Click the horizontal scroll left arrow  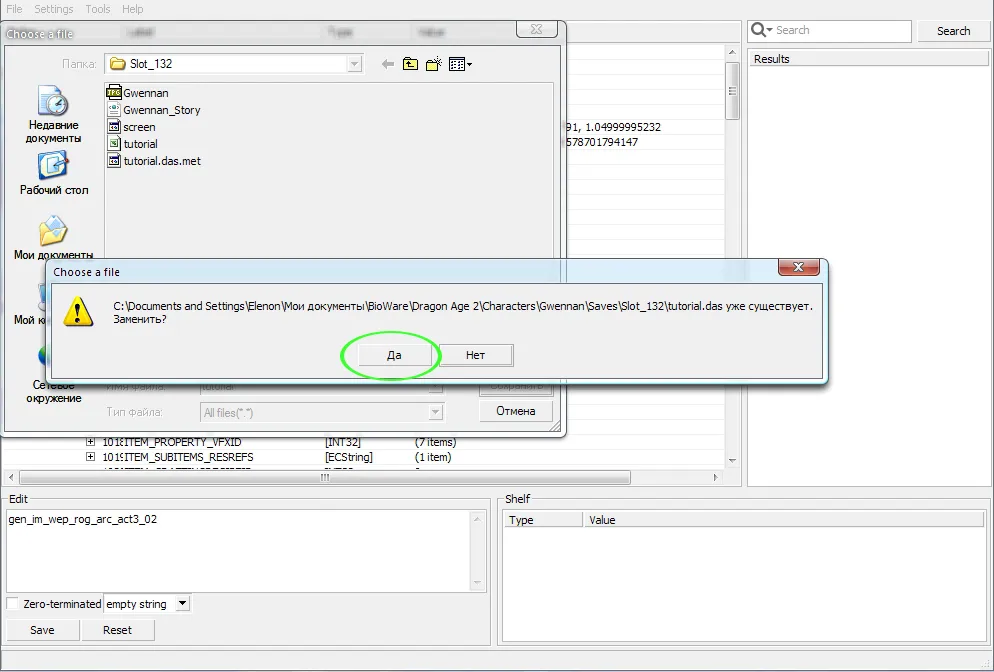(11, 477)
